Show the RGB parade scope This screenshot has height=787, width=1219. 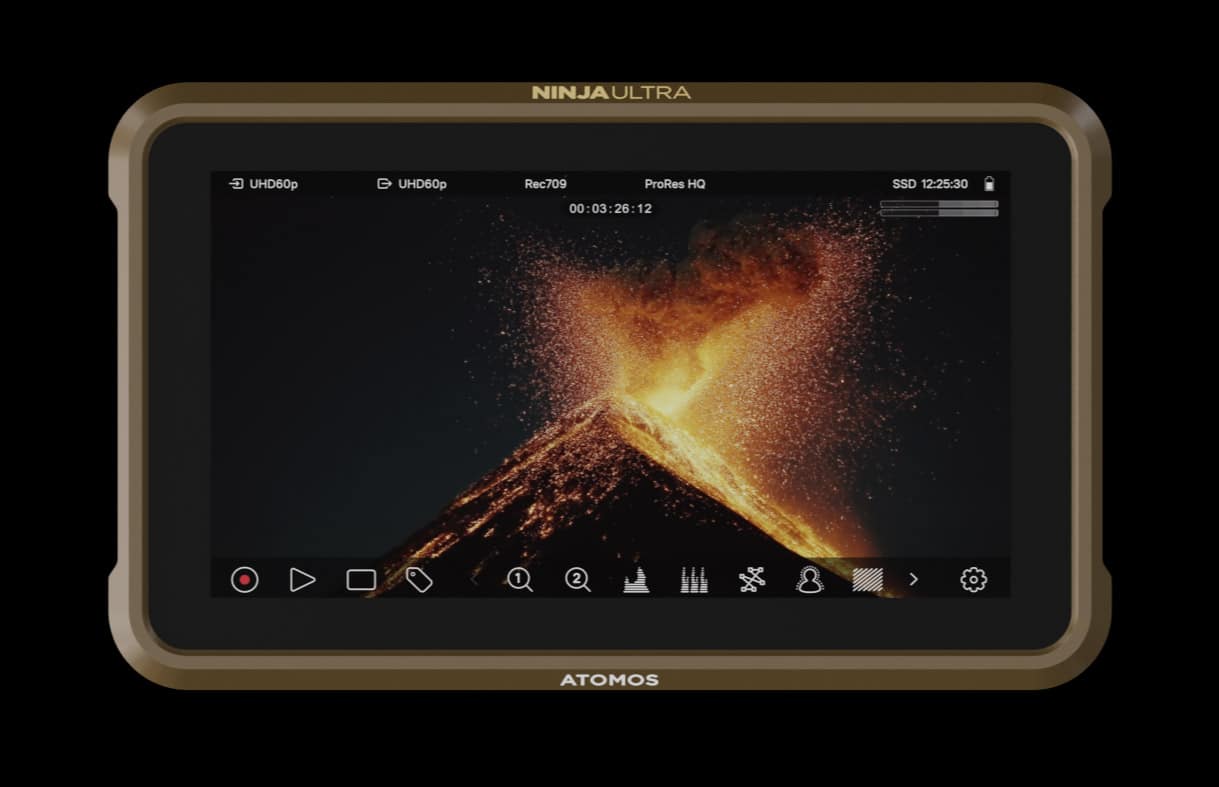click(x=694, y=580)
